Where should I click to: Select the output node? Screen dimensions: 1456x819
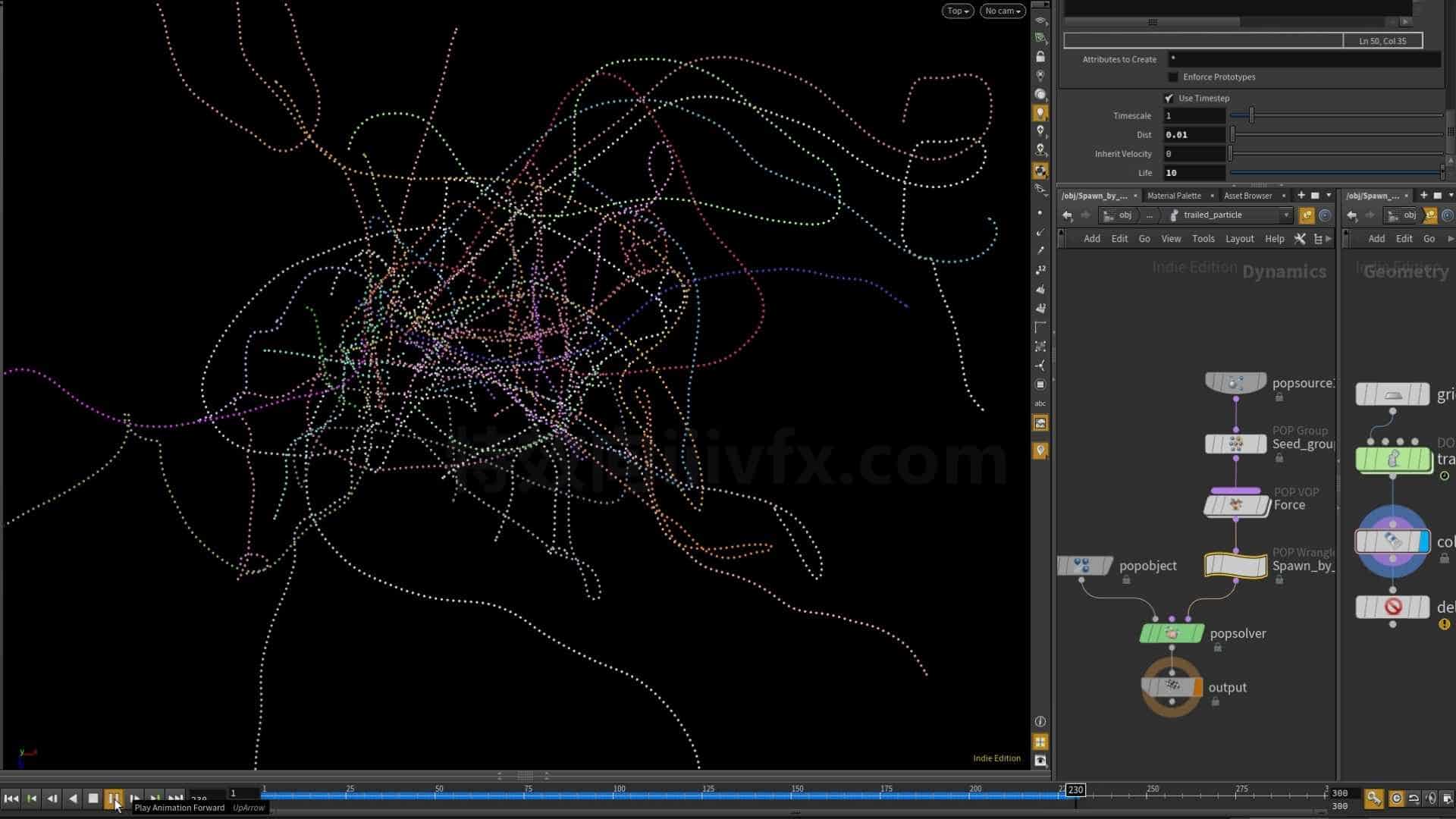(x=1172, y=687)
